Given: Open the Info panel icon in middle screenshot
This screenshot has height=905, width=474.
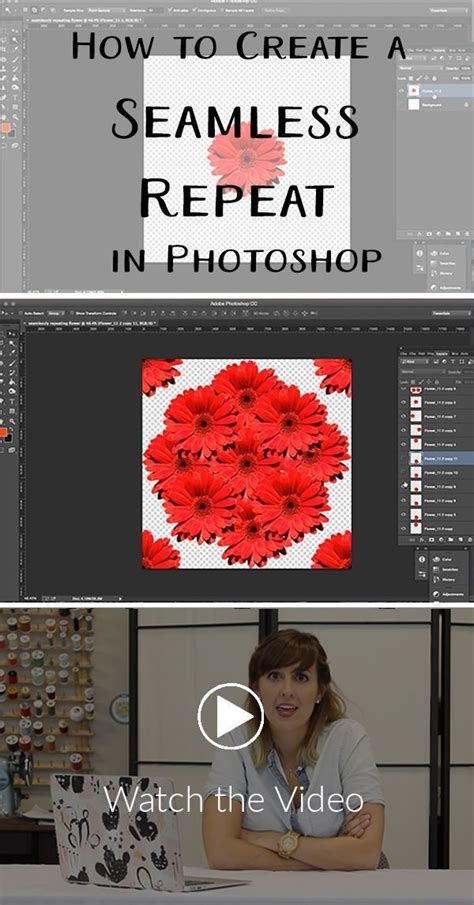Looking at the screenshot, I should (x=421, y=559).
